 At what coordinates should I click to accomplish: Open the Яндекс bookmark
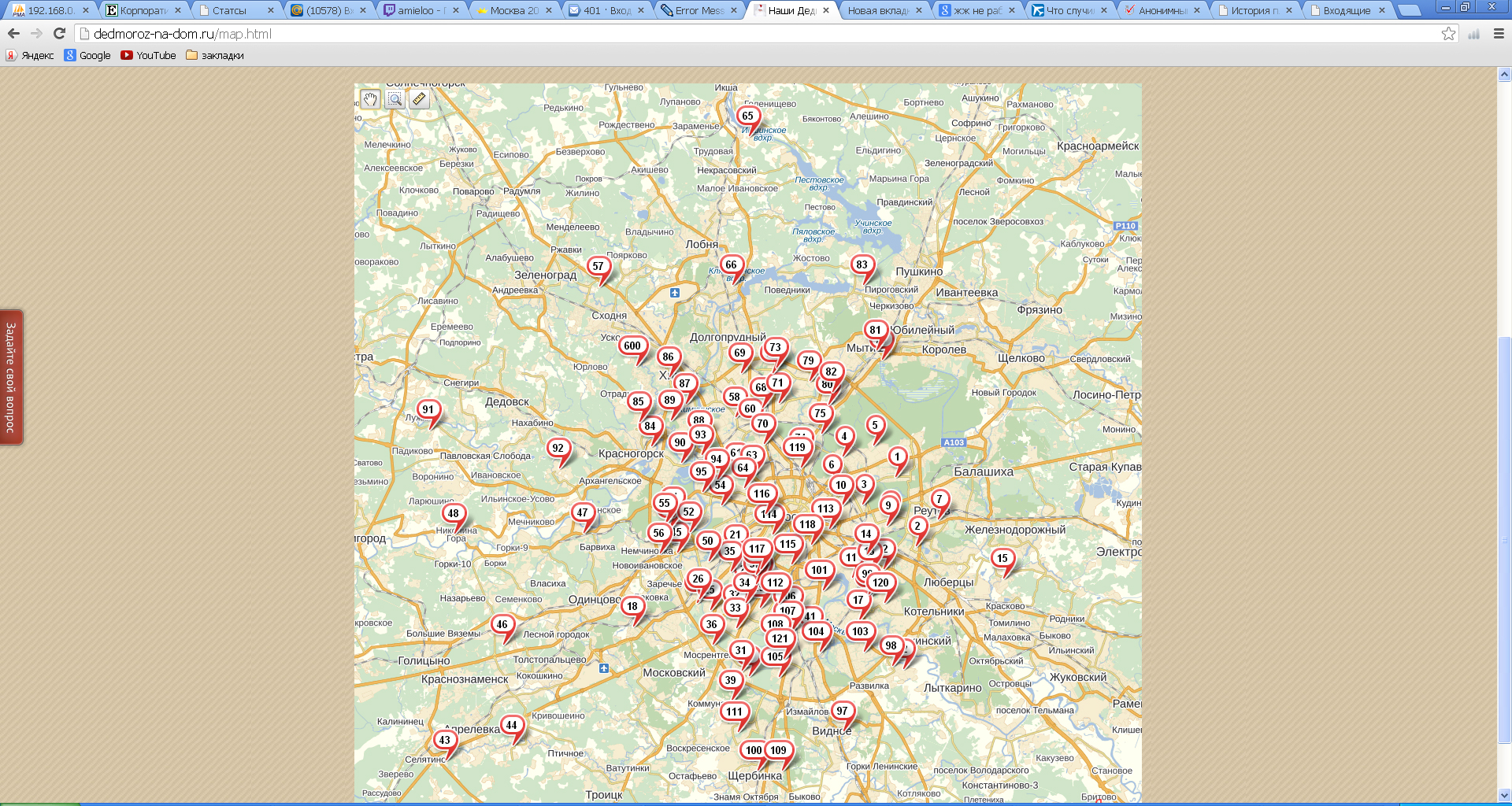[30, 56]
